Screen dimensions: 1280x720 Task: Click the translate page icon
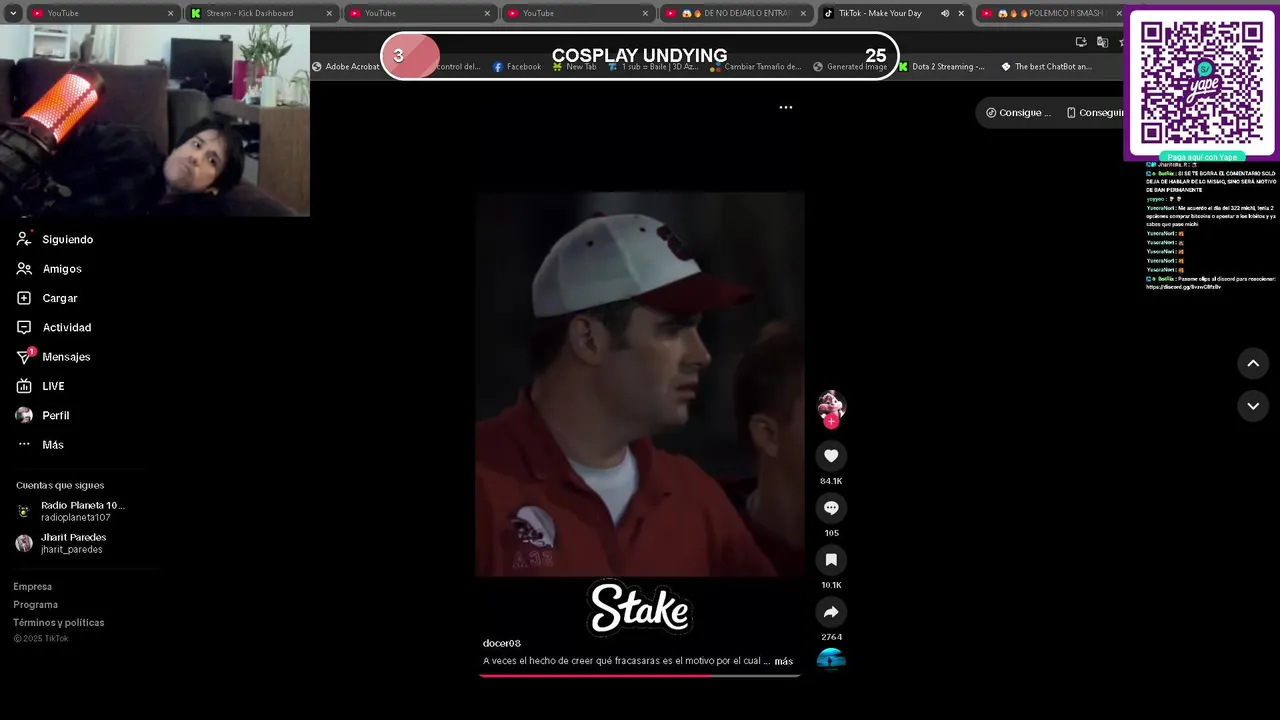pos(1102,42)
